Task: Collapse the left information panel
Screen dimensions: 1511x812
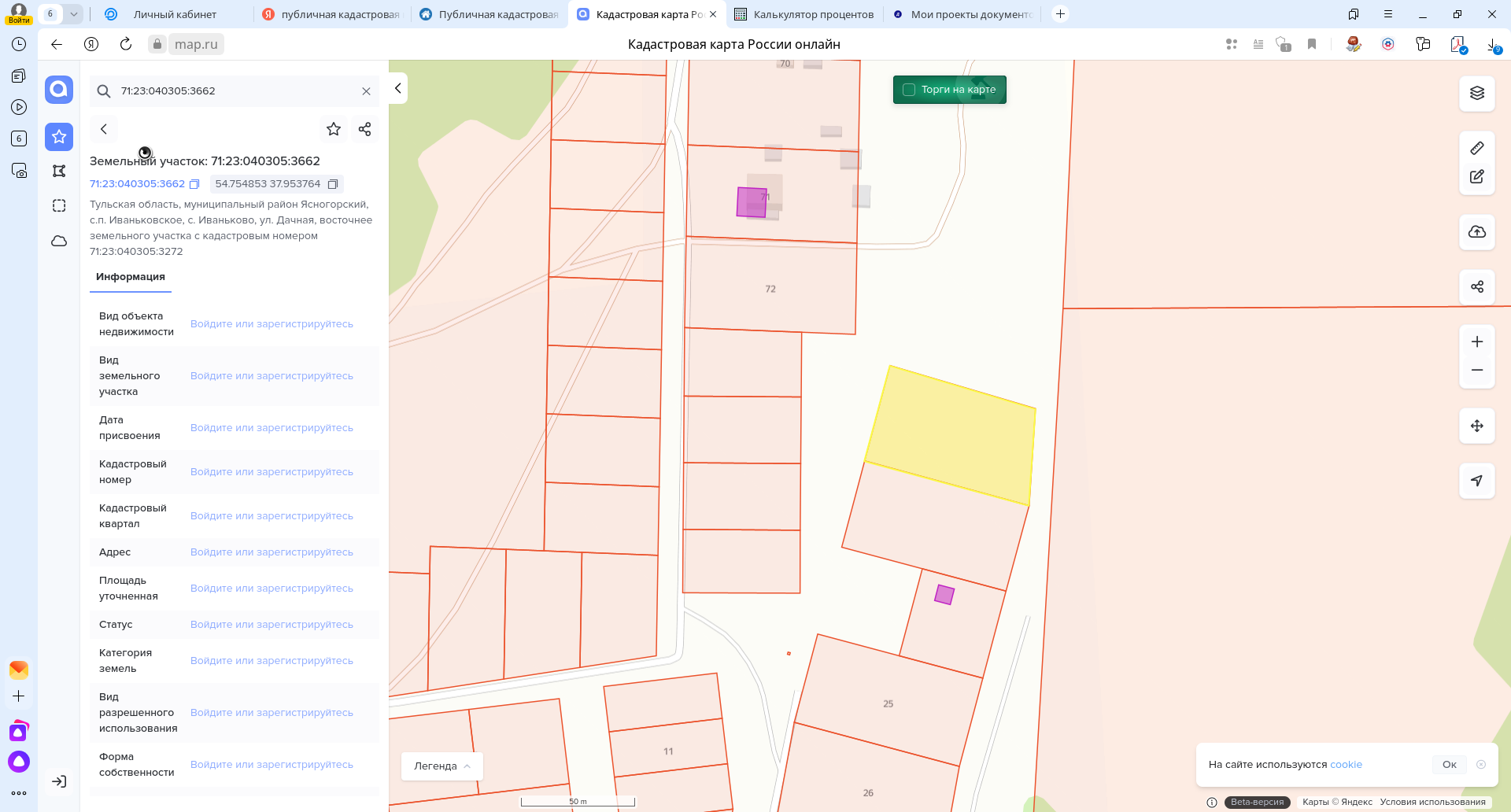Action: tap(398, 88)
